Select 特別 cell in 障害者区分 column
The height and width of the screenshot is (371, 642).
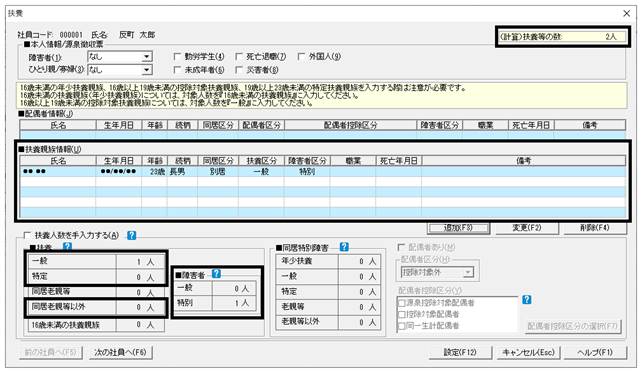point(307,172)
